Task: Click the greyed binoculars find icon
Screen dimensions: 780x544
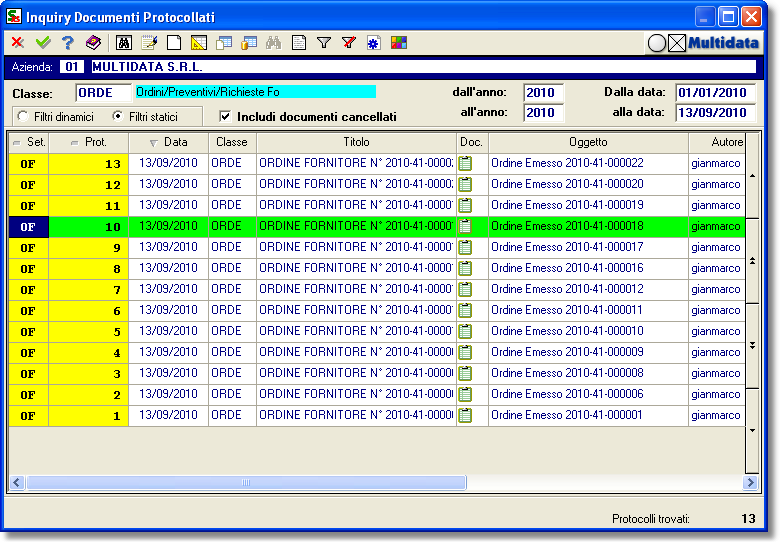Action: 274,43
